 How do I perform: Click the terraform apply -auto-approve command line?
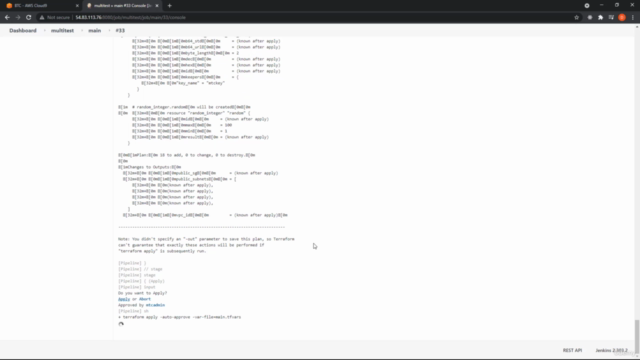tap(180, 317)
